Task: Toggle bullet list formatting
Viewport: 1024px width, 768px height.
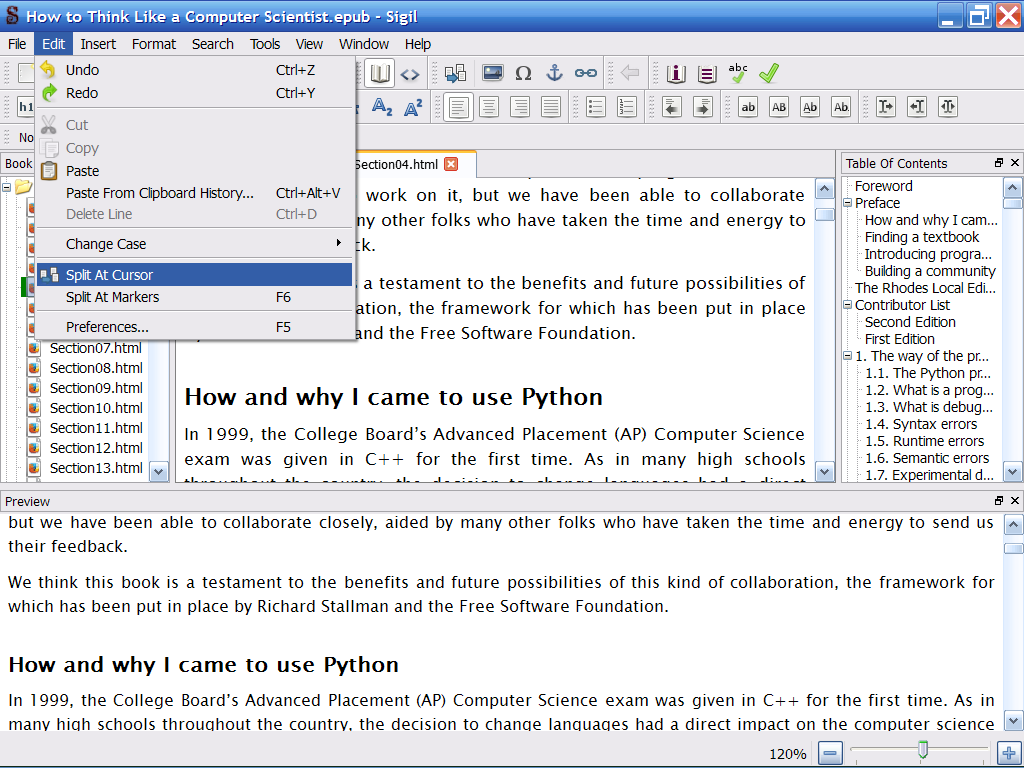Action: (x=596, y=107)
